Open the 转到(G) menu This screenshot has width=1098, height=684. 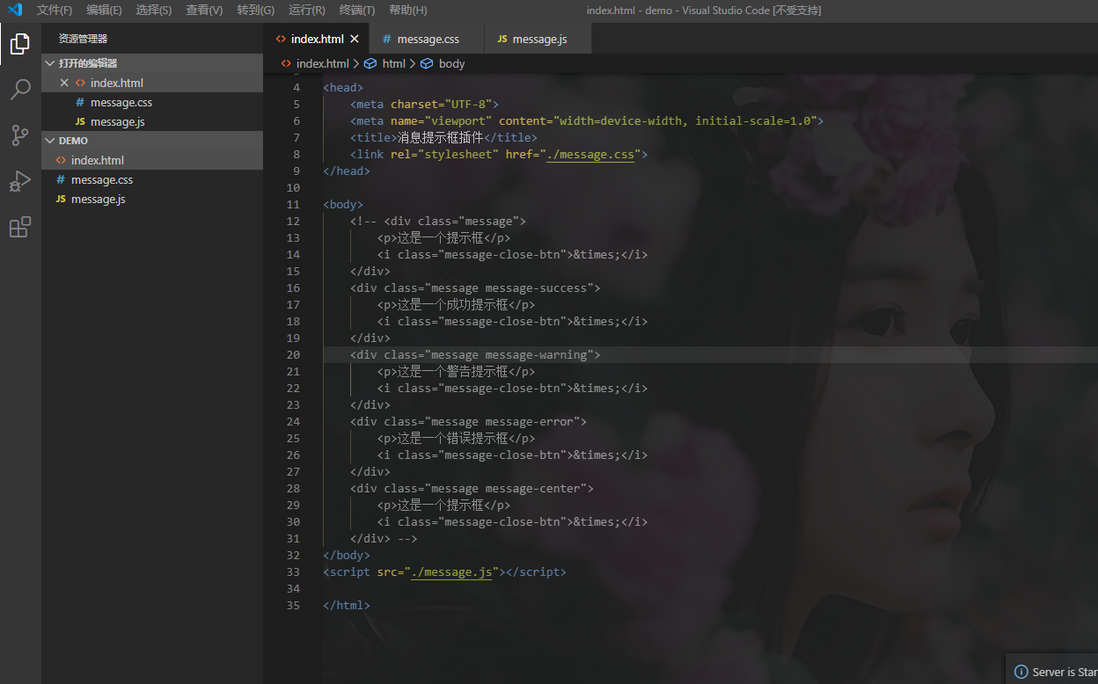click(256, 11)
